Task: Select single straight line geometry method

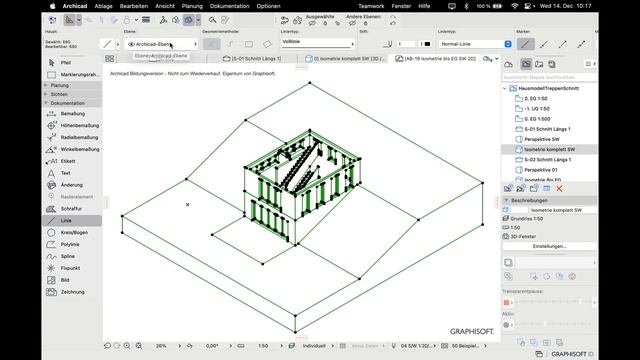Action: pyautogui.click(x=211, y=44)
